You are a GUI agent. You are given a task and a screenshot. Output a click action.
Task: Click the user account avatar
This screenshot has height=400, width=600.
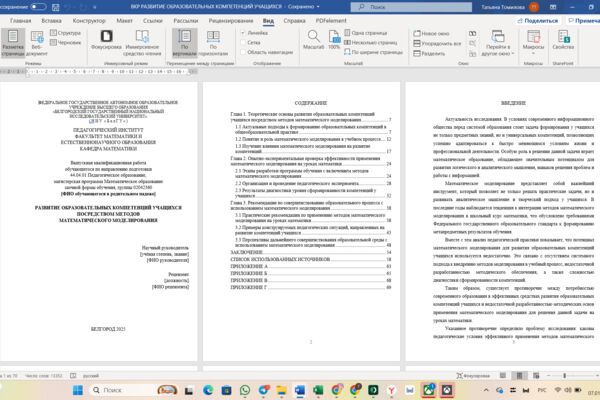pos(534,7)
